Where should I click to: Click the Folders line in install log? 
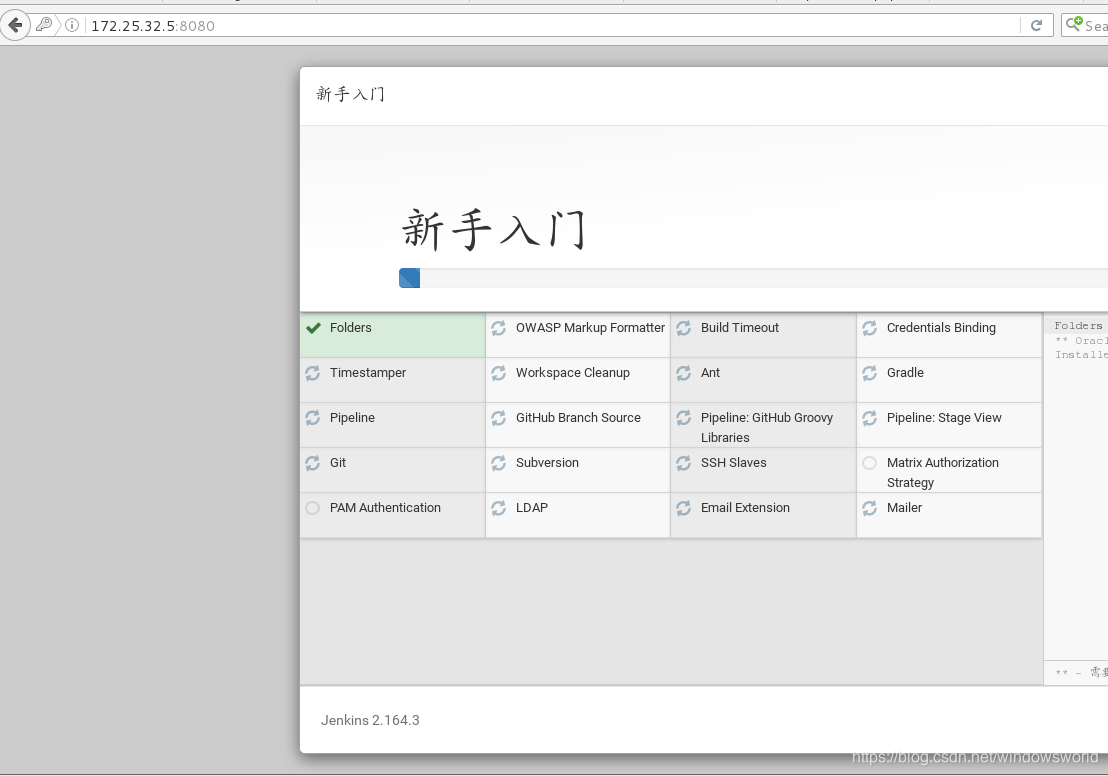click(1078, 326)
